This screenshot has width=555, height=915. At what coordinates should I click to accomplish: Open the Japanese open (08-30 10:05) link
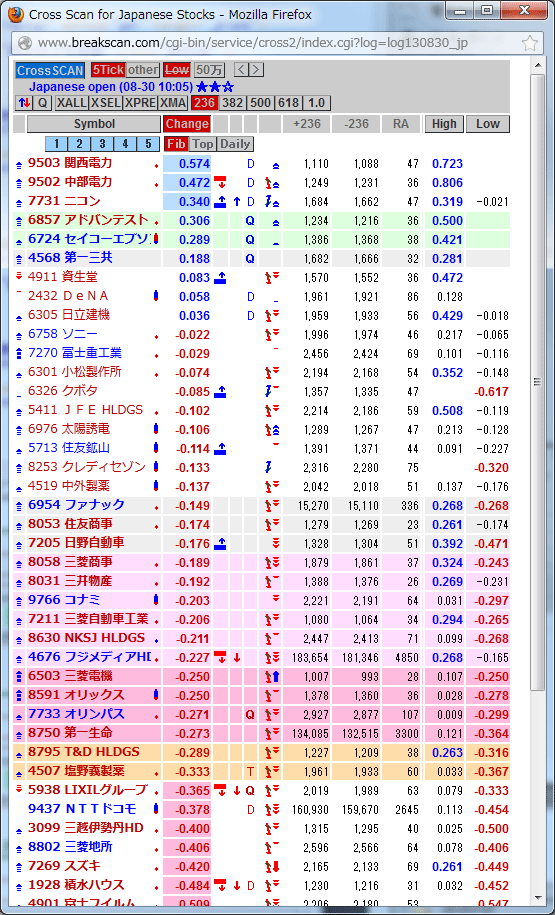click(x=111, y=87)
